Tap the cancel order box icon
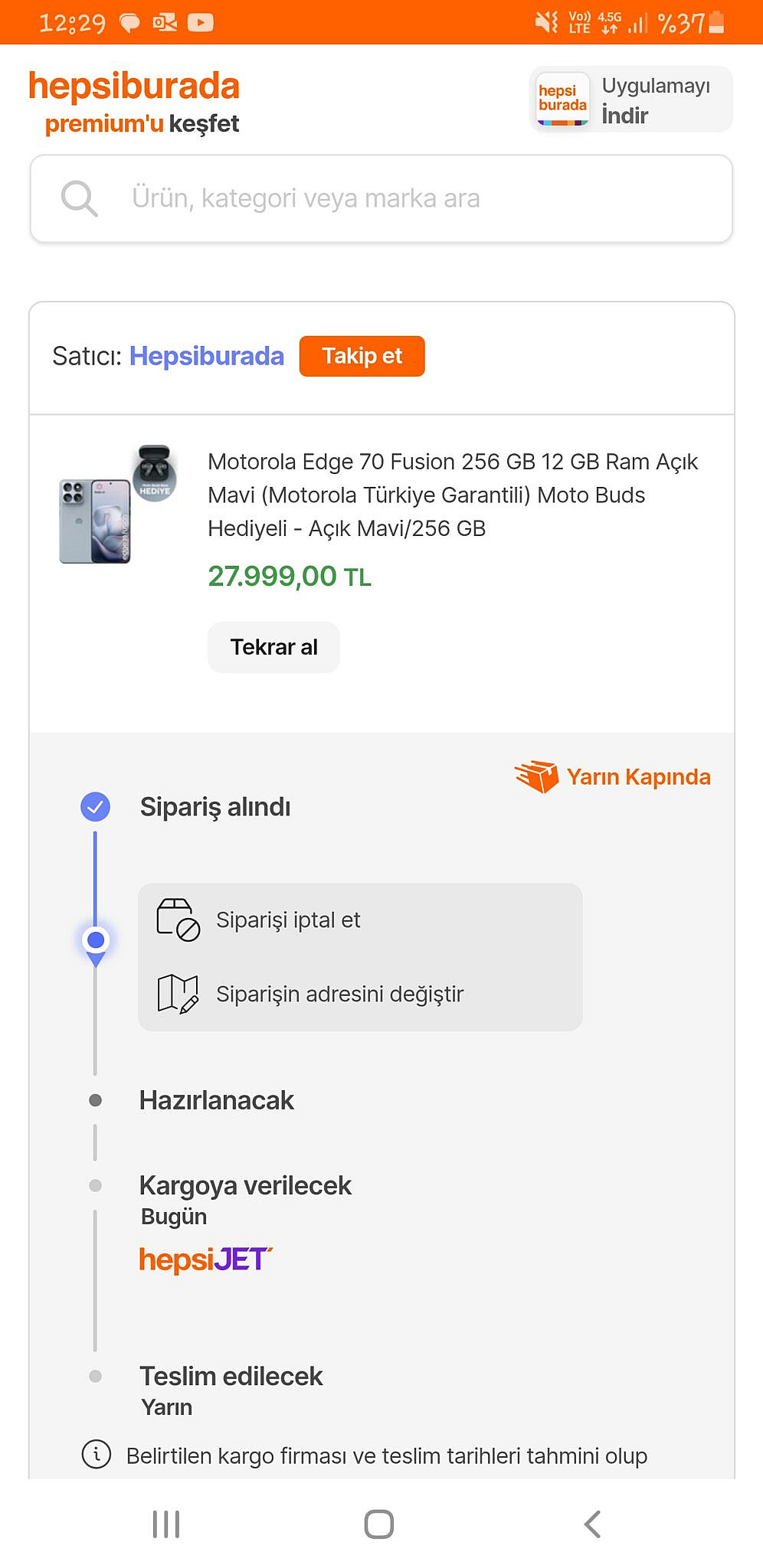 pos(178,920)
